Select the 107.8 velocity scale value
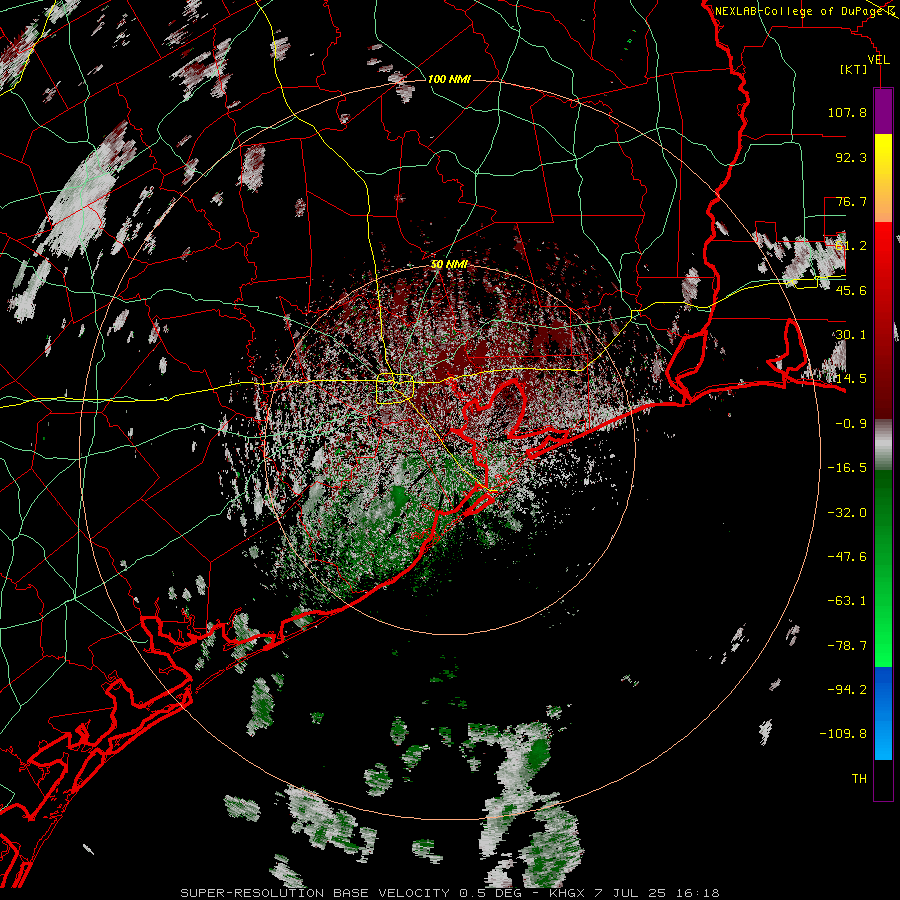 847,112
